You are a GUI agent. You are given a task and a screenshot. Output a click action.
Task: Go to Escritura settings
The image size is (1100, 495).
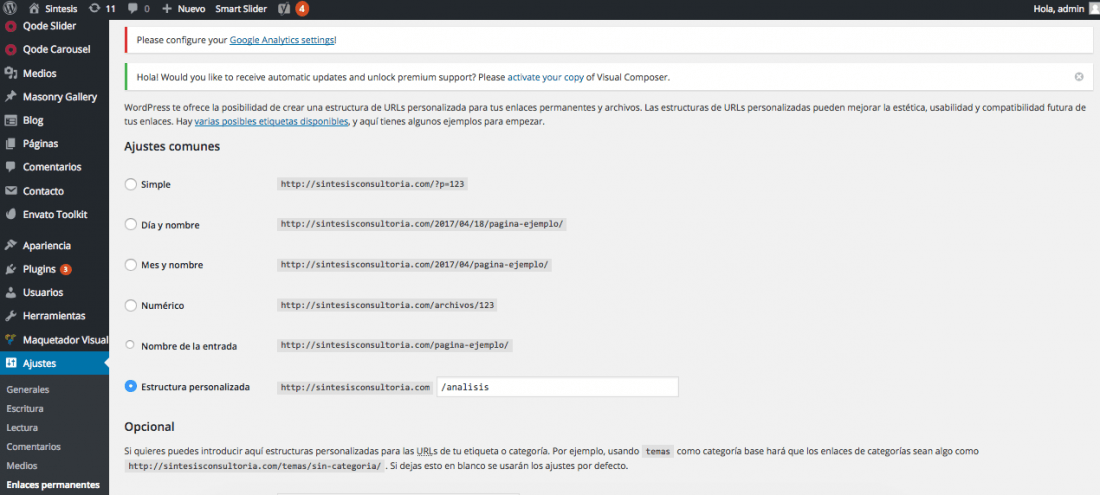(25, 408)
